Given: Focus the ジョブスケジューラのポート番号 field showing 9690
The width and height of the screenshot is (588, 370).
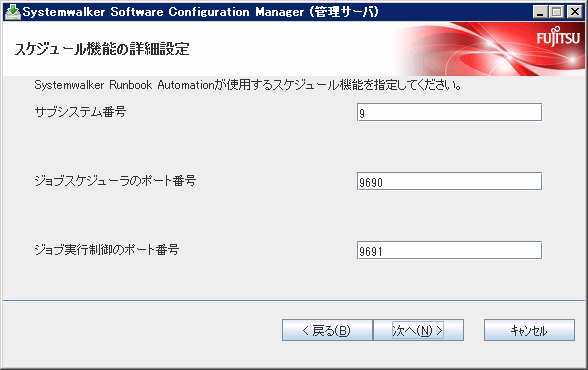Looking at the screenshot, I should 449,181.
